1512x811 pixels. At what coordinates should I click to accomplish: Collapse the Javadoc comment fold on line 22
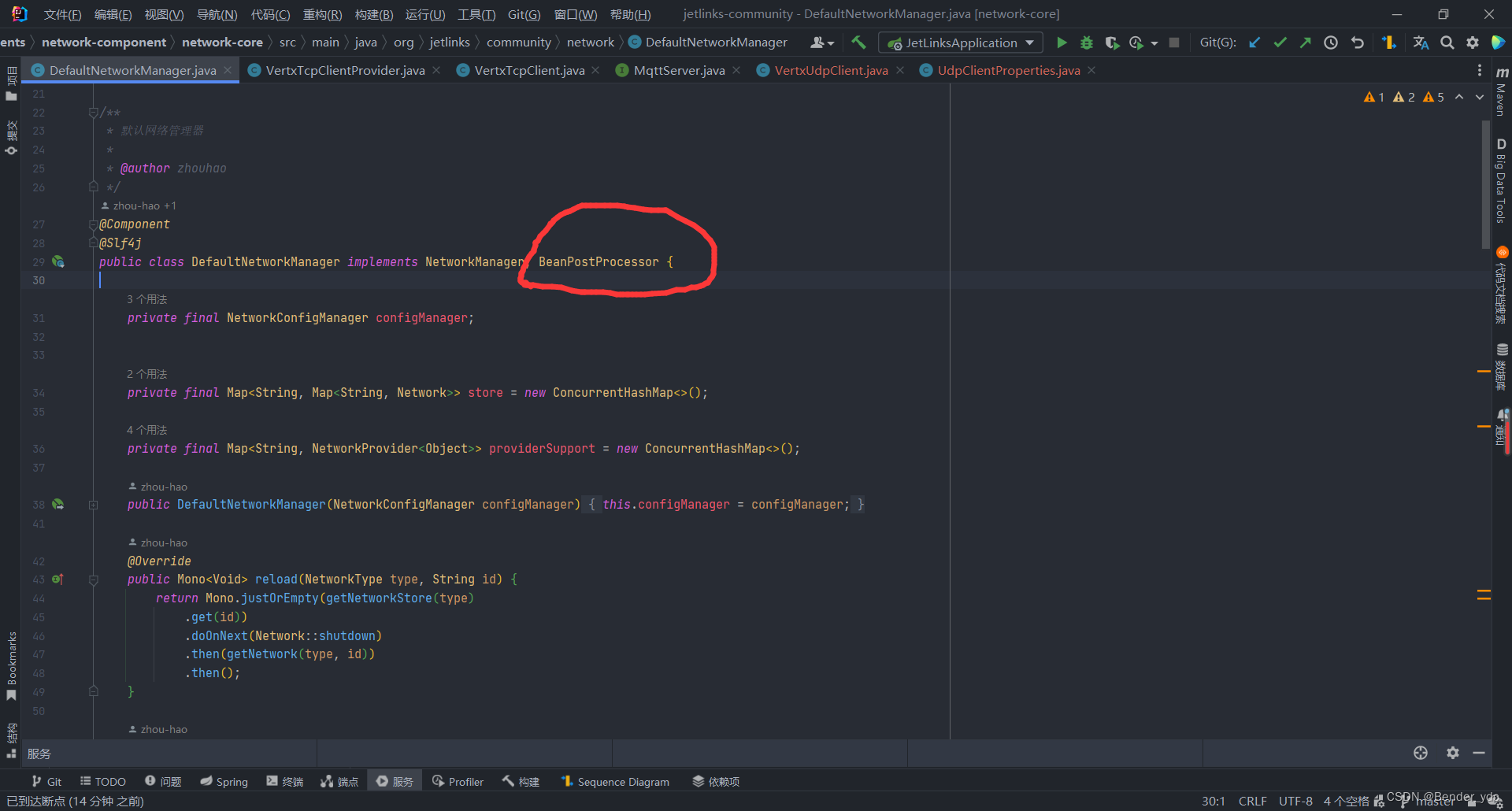click(x=93, y=113)
